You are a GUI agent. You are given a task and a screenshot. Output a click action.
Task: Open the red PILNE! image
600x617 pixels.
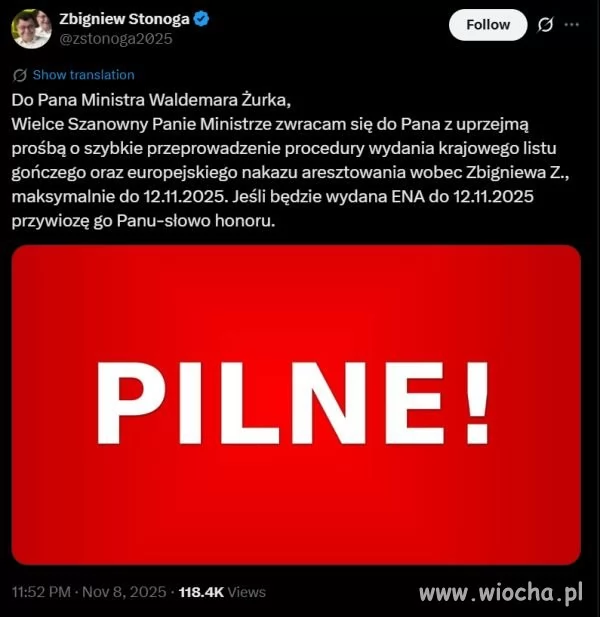pos(296,405)
